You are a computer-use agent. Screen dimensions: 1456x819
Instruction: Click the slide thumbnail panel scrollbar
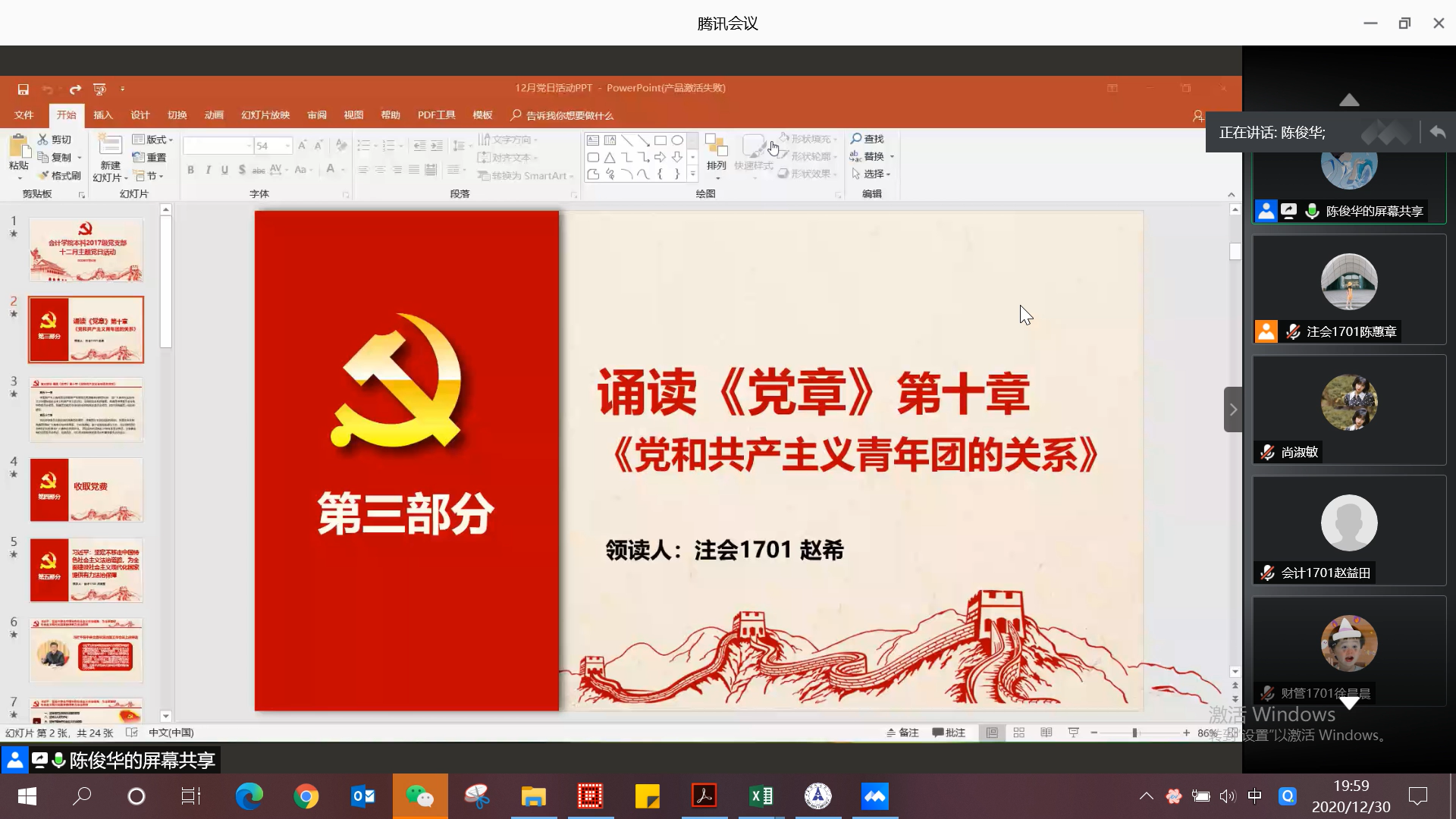pyautogui.click(x=166, y=281)
